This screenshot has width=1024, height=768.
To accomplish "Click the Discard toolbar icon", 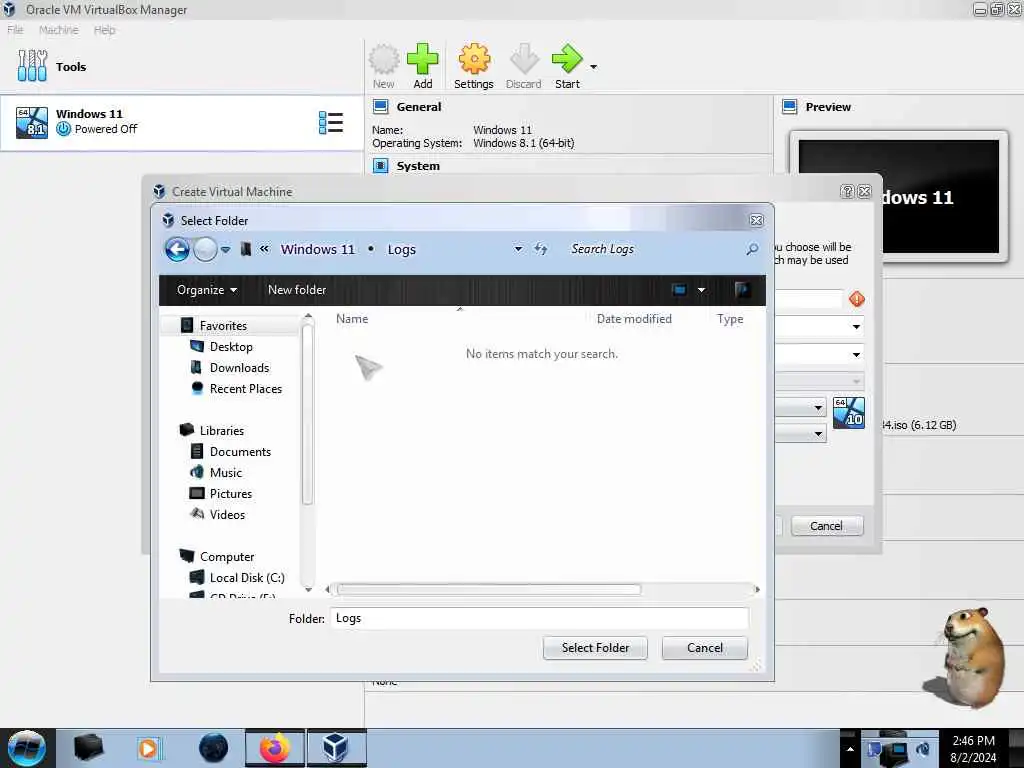I will [524, 66].
